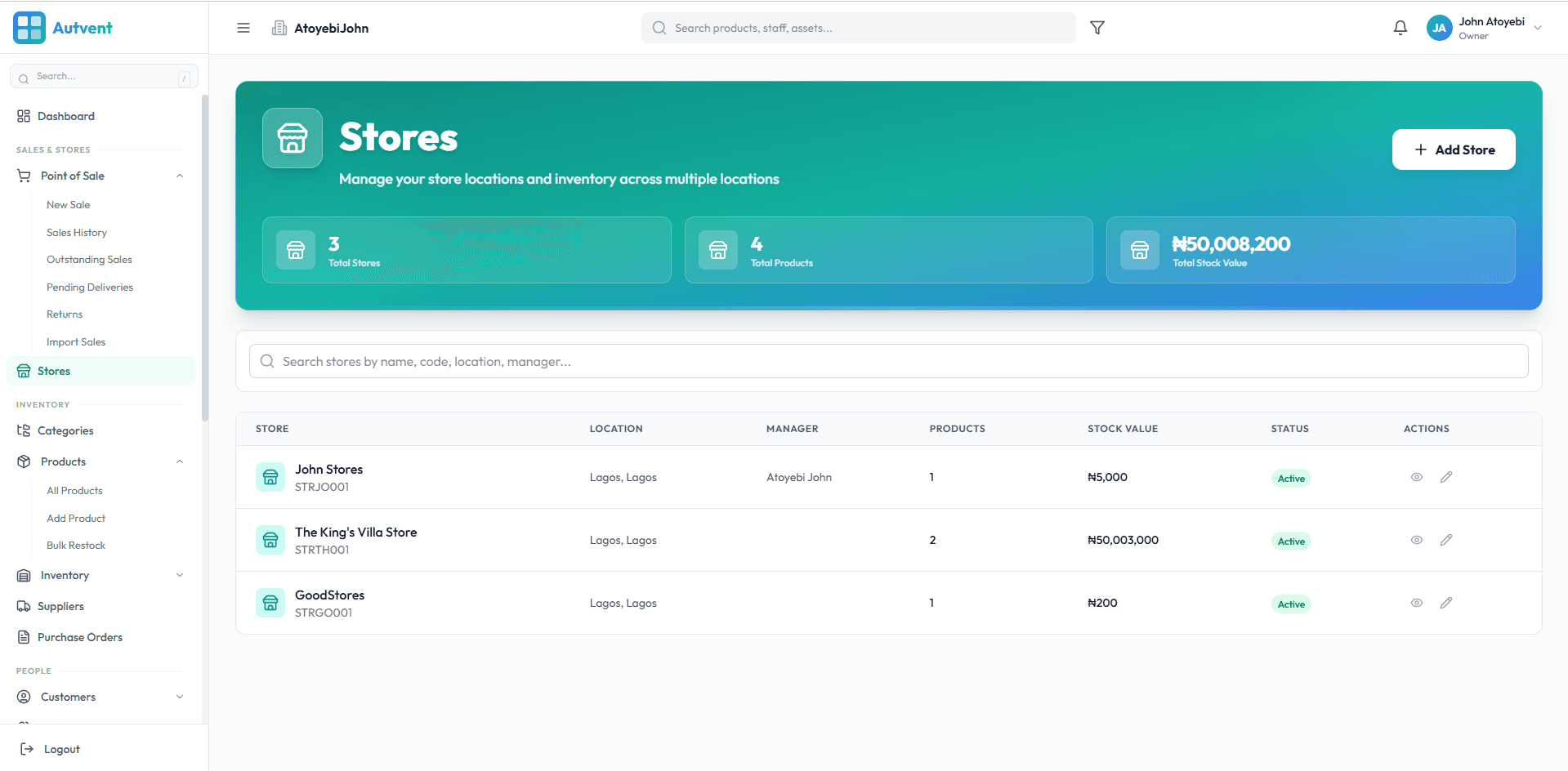1568x771 pixels.
Task: Open view details for GoodStores row
Action: [x=1417, y=603]
